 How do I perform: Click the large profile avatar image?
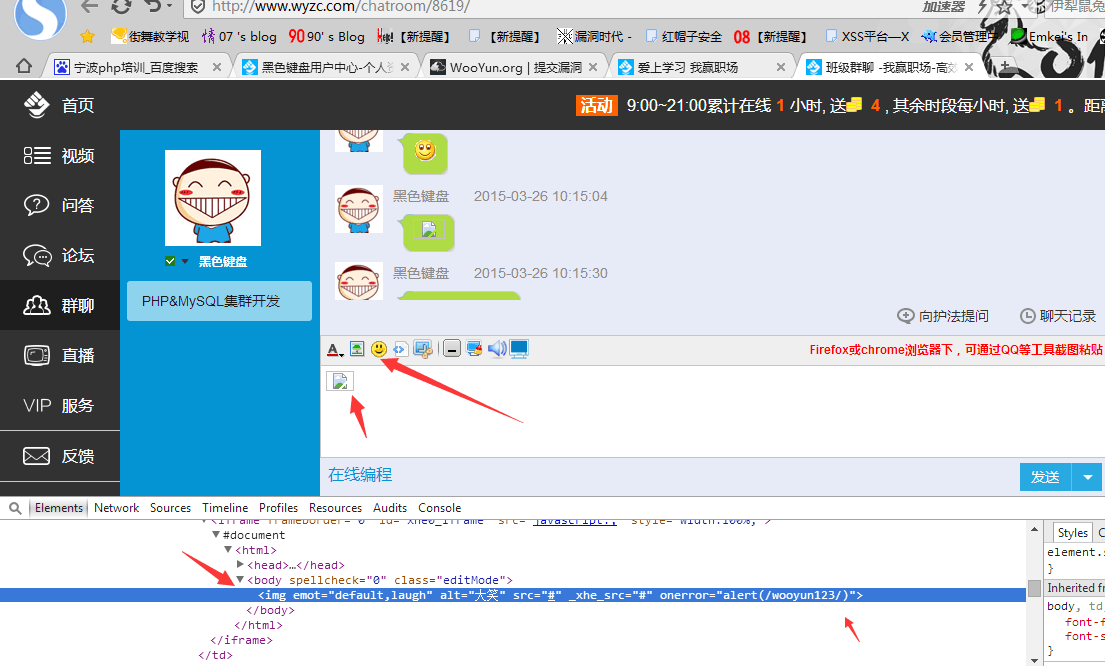coord(213,198)
